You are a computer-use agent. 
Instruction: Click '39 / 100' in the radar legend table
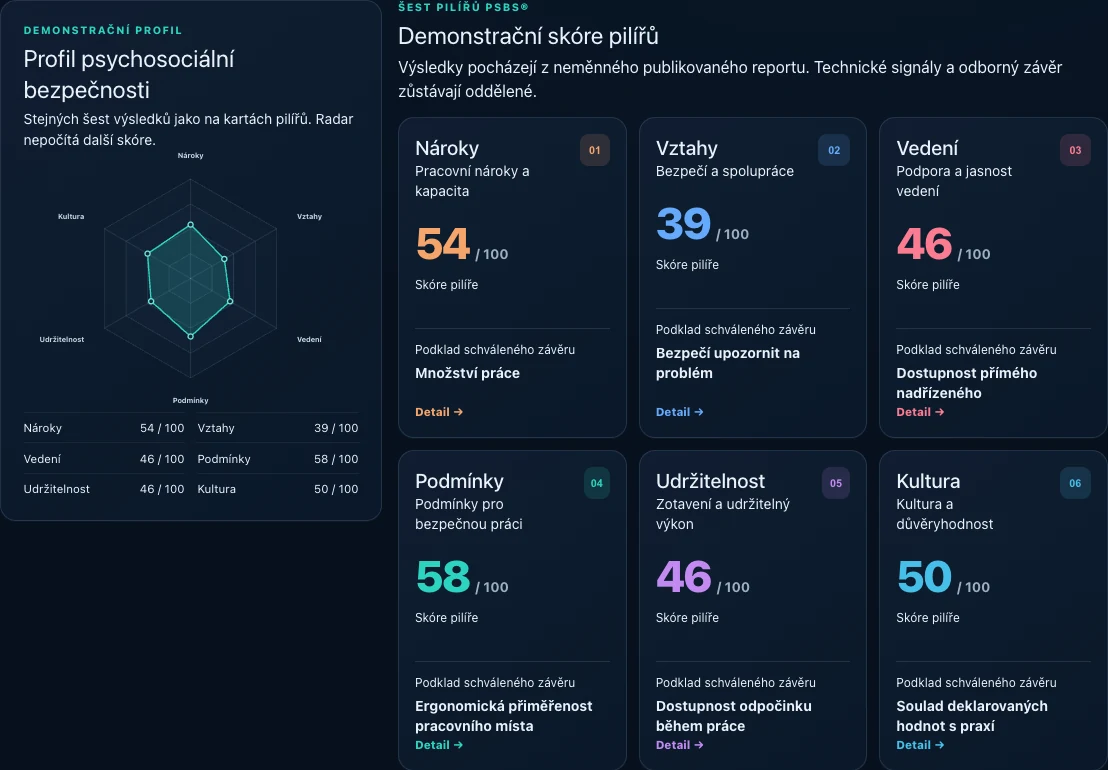coord(336,428)
